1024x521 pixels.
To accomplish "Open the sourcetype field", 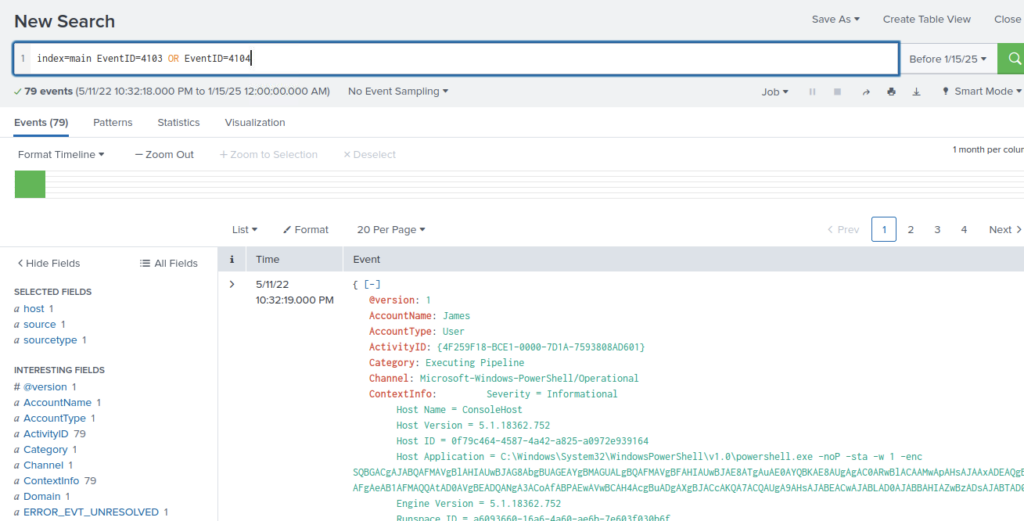I will click(50, 340).
